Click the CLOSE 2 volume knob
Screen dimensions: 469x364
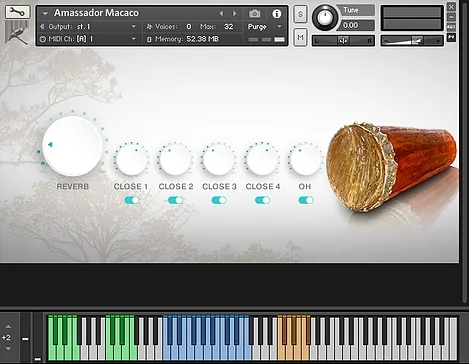tap(175, 160)
